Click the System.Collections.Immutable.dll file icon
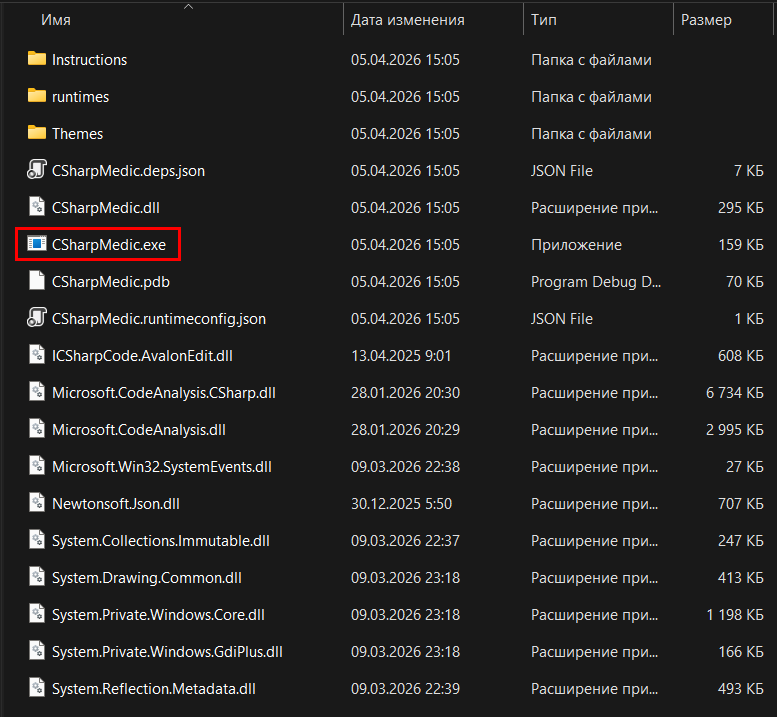The height and width of the screenshot is (717, 777). [37, 540]
